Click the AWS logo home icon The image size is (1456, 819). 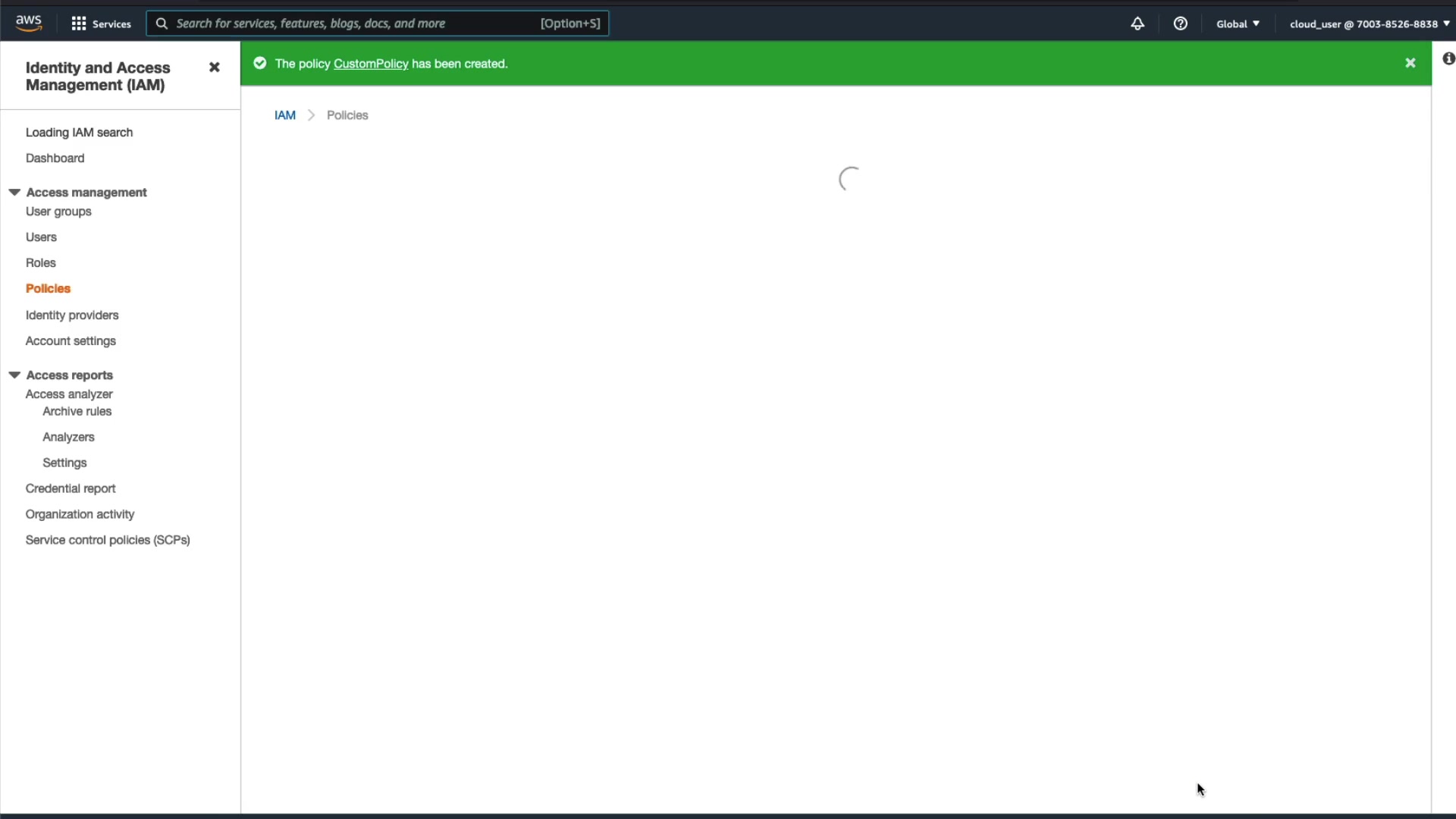pyautogui.click(x=29, y=23)
